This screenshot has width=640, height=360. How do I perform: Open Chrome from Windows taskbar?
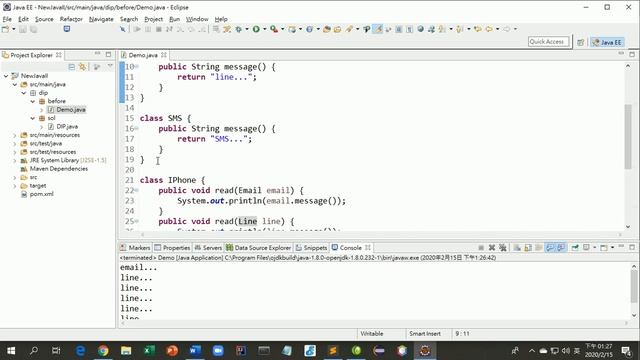coord(103,351)
